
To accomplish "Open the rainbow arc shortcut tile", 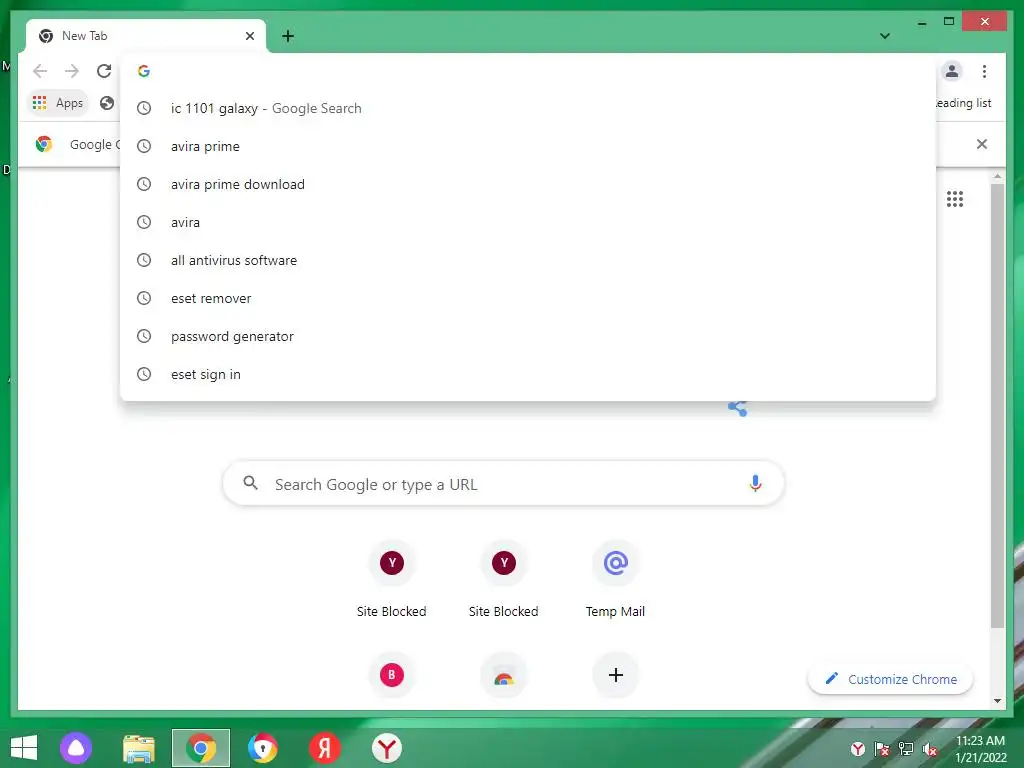I will [x=504, y=675].
